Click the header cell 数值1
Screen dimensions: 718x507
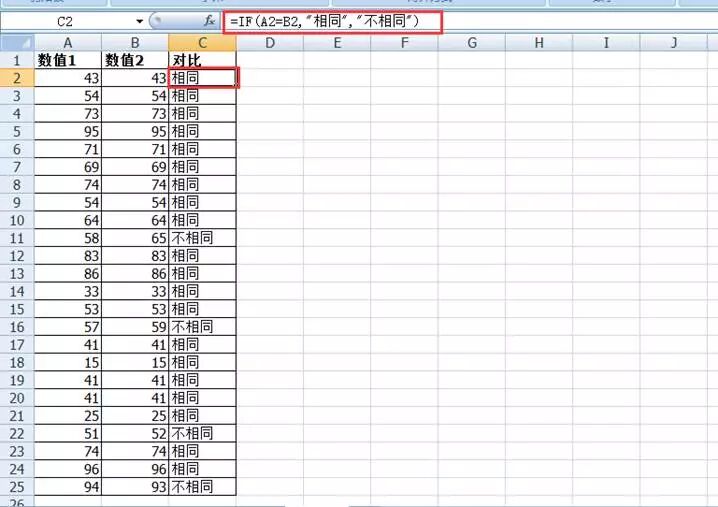coord(68,60)
